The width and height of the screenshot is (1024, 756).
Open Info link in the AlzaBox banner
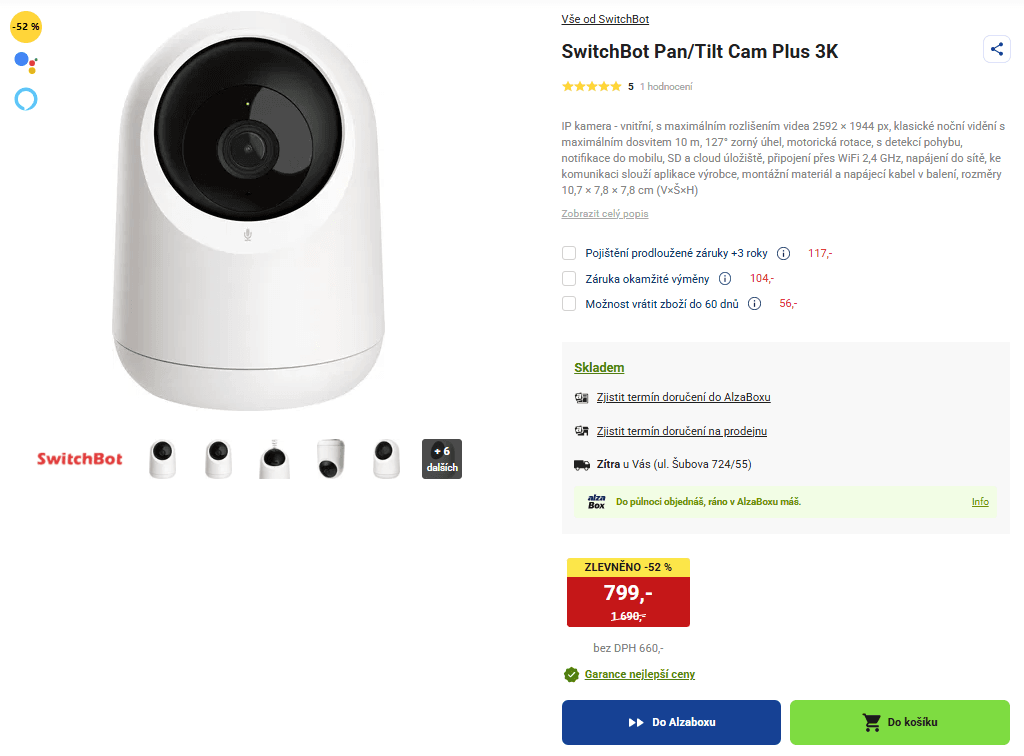(980, 501)
